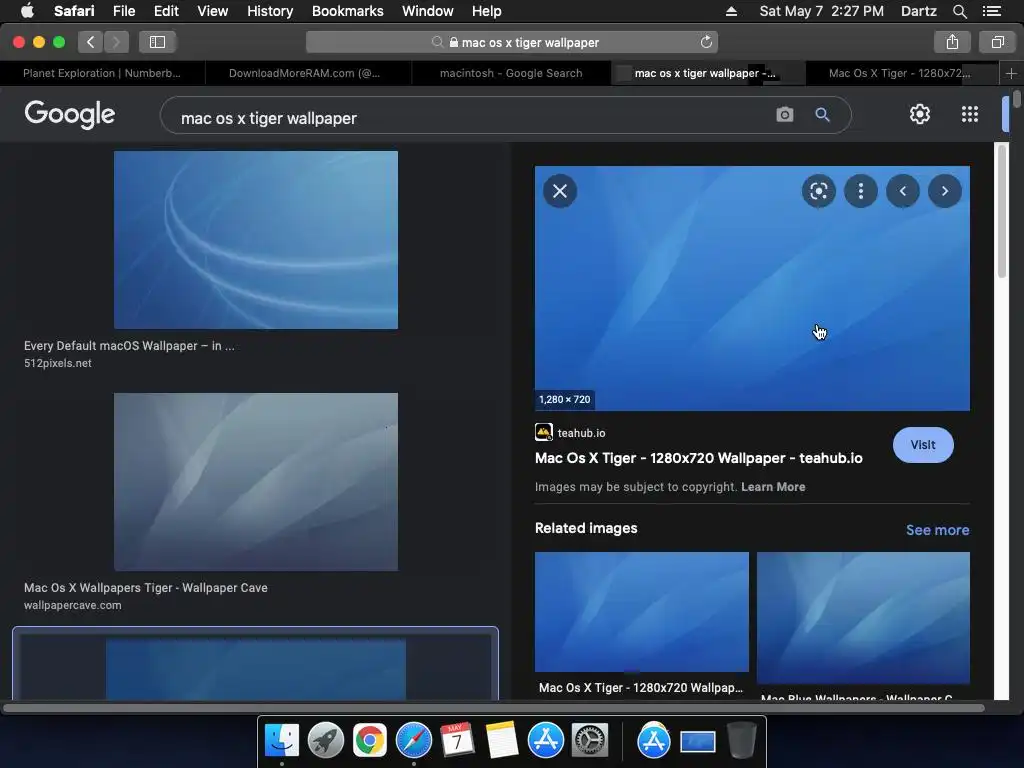Open the View menu
The height and width of the screenshot is (768, 1024).
[212, 11]
